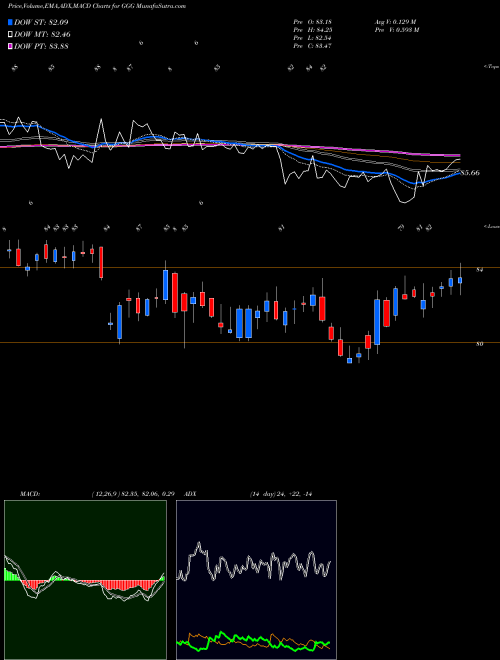
Task: Click the 'Pre C: 83.47' close value
Action: pos(313,45)
